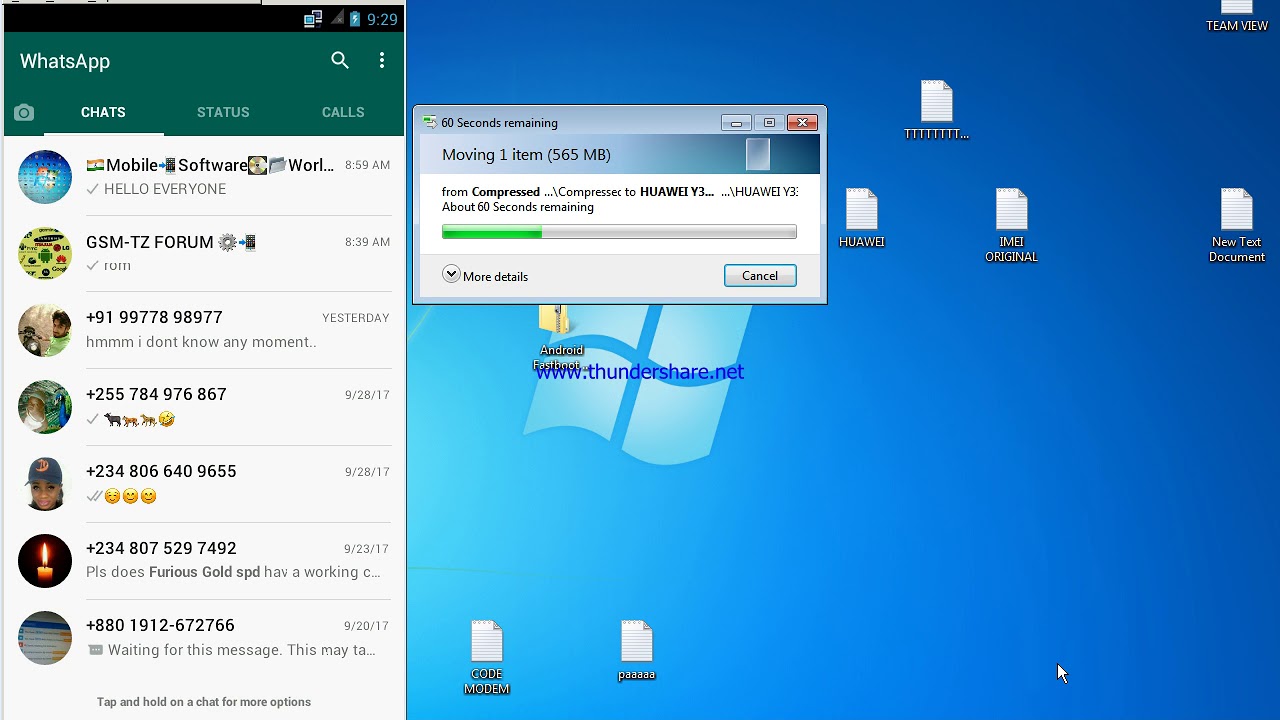Image resolution: width=1280 pixels, height=720 pixels.
Task: Open chat with HELLO EVERYONE message
Action: pos(204,177)
